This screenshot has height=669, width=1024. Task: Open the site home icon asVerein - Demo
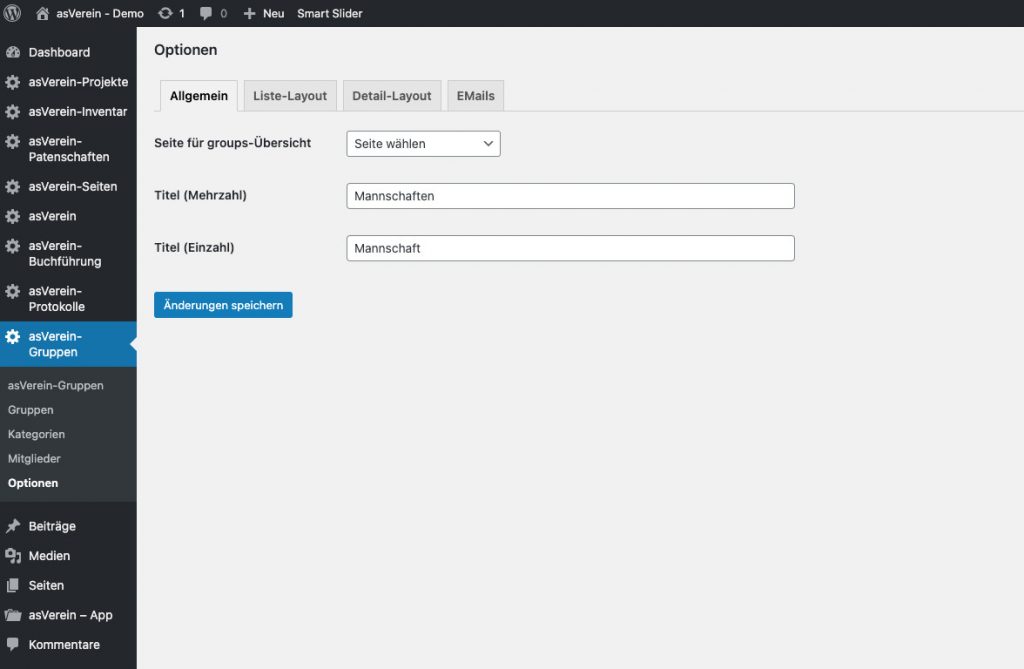pos(42,13)
